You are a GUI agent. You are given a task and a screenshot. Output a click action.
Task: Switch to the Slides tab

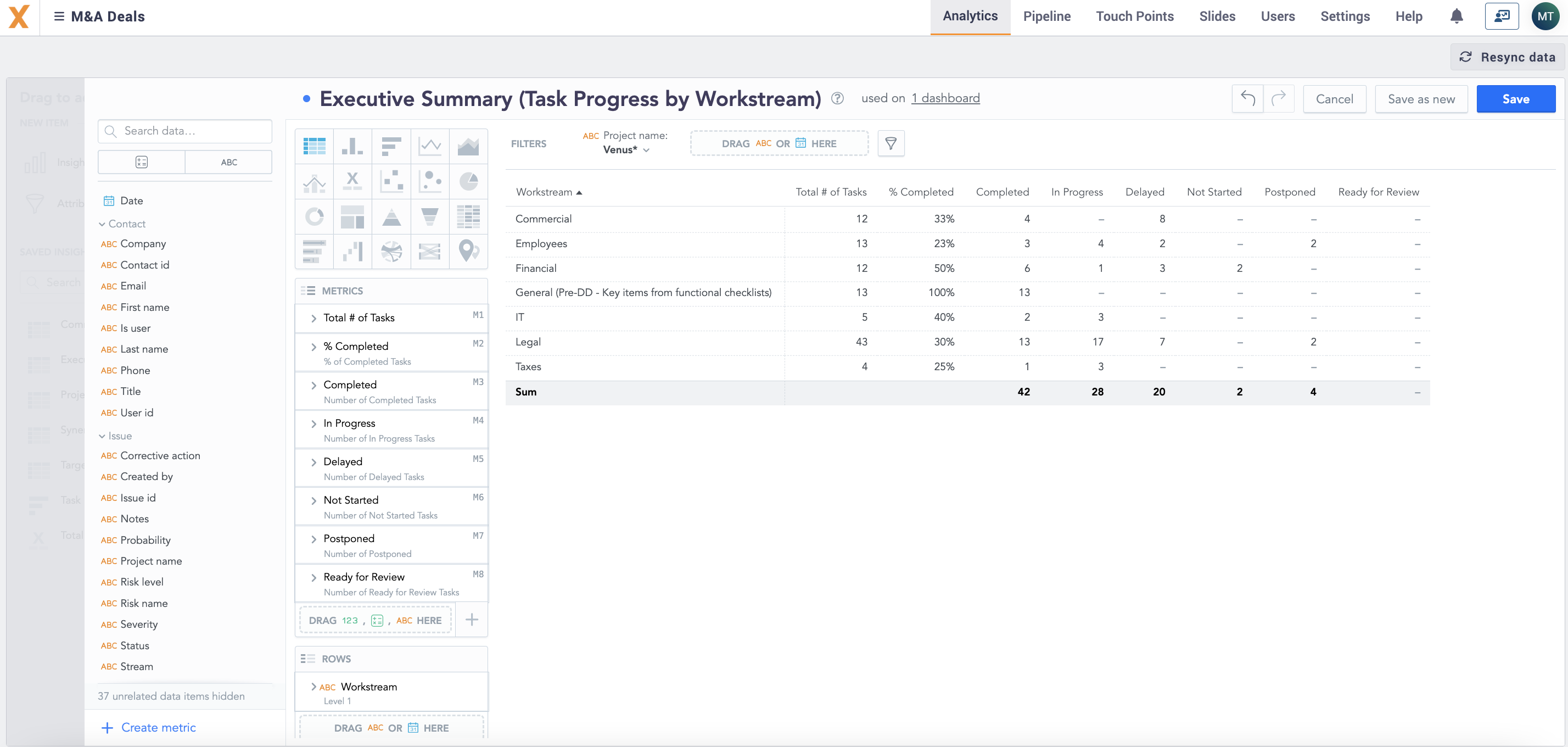(x=1217, y=16)
